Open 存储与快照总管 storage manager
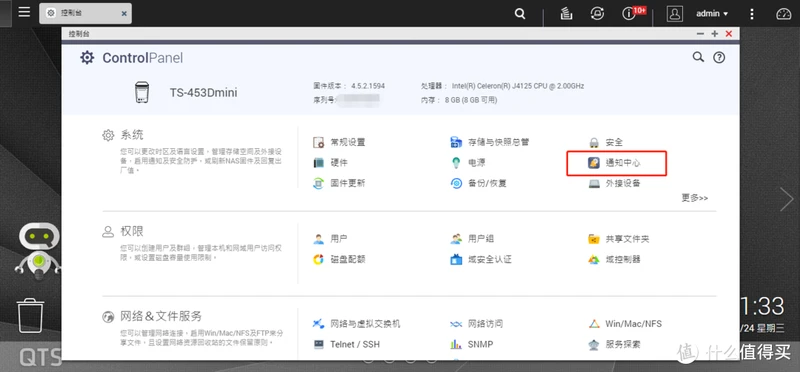The width and height of the screenshot is (800, 372). pyautogui.click(x=489, y=142)
